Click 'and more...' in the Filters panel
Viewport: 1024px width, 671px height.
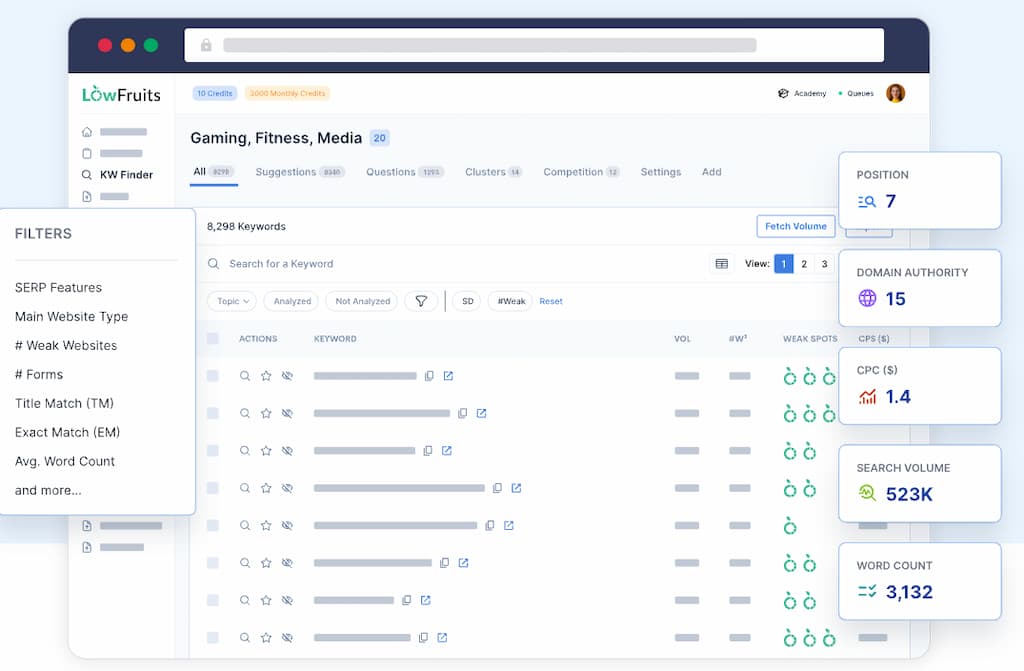pyautogui.click(x=48, y=490)
